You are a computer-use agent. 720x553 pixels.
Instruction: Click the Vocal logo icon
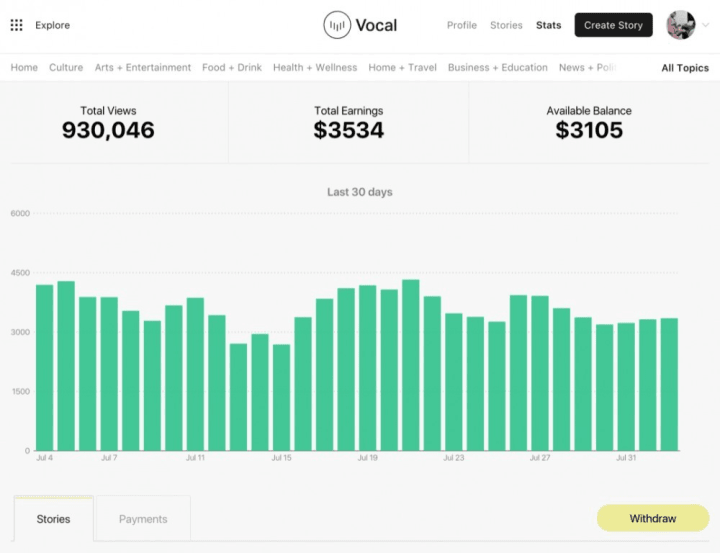[337, 25]
